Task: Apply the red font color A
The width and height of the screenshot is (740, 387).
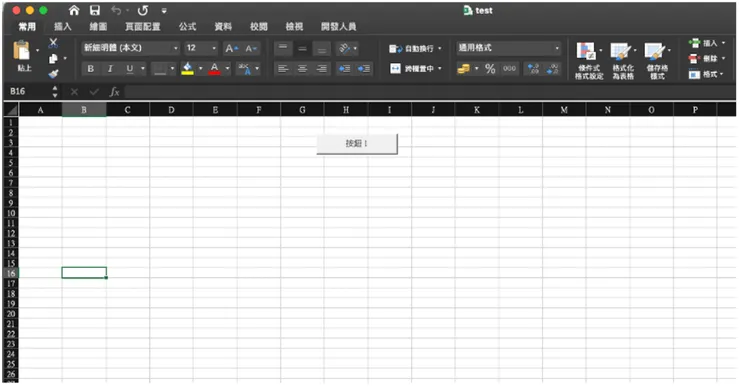Action: [x=214, y=69]
